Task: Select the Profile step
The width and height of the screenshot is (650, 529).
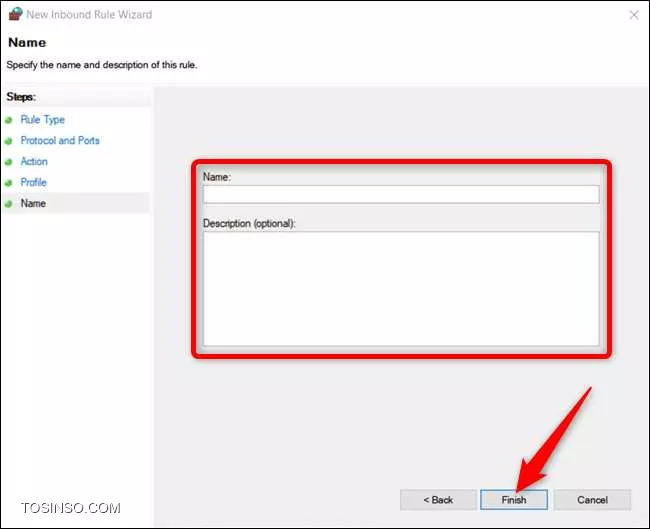Action: 34,182
